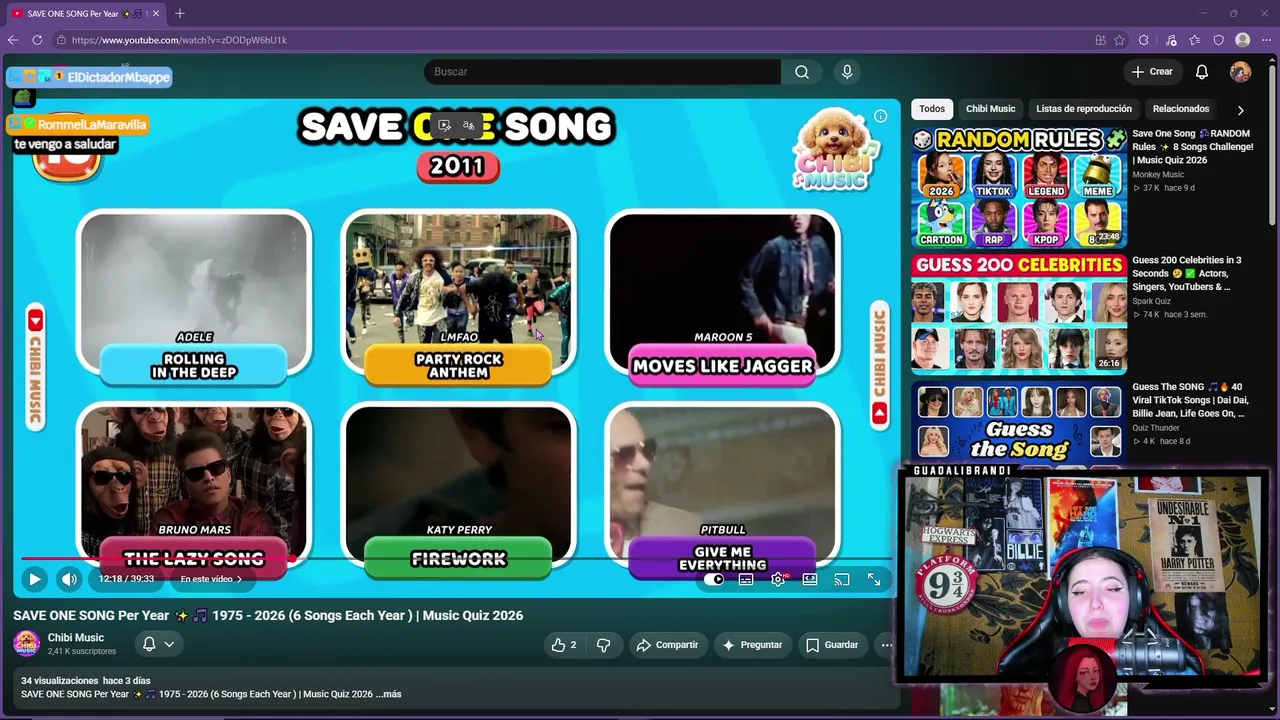
Task: Select the Todos filter chip
Action: (932, 109)
